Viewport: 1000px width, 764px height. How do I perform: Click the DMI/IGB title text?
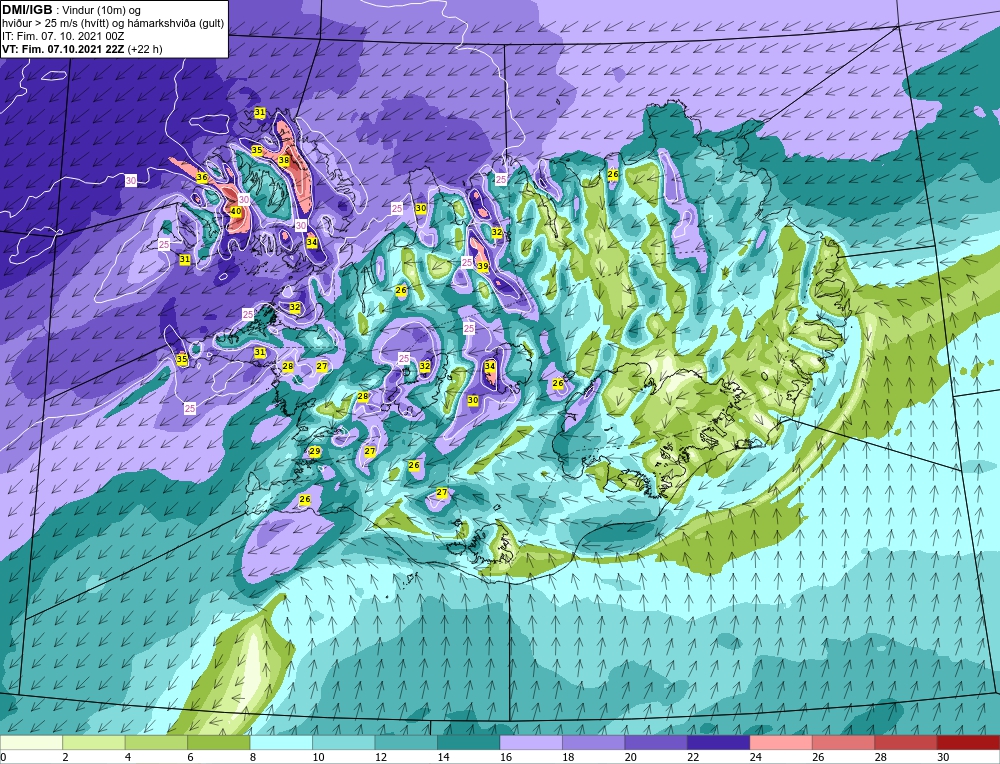[27, 10]
